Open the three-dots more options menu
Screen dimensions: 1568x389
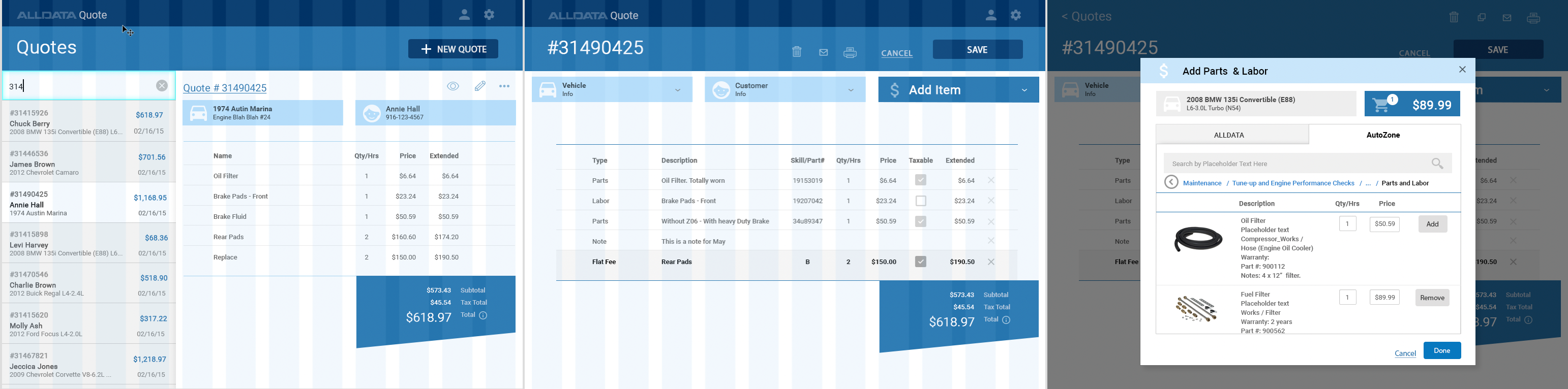tap(504, 86)
